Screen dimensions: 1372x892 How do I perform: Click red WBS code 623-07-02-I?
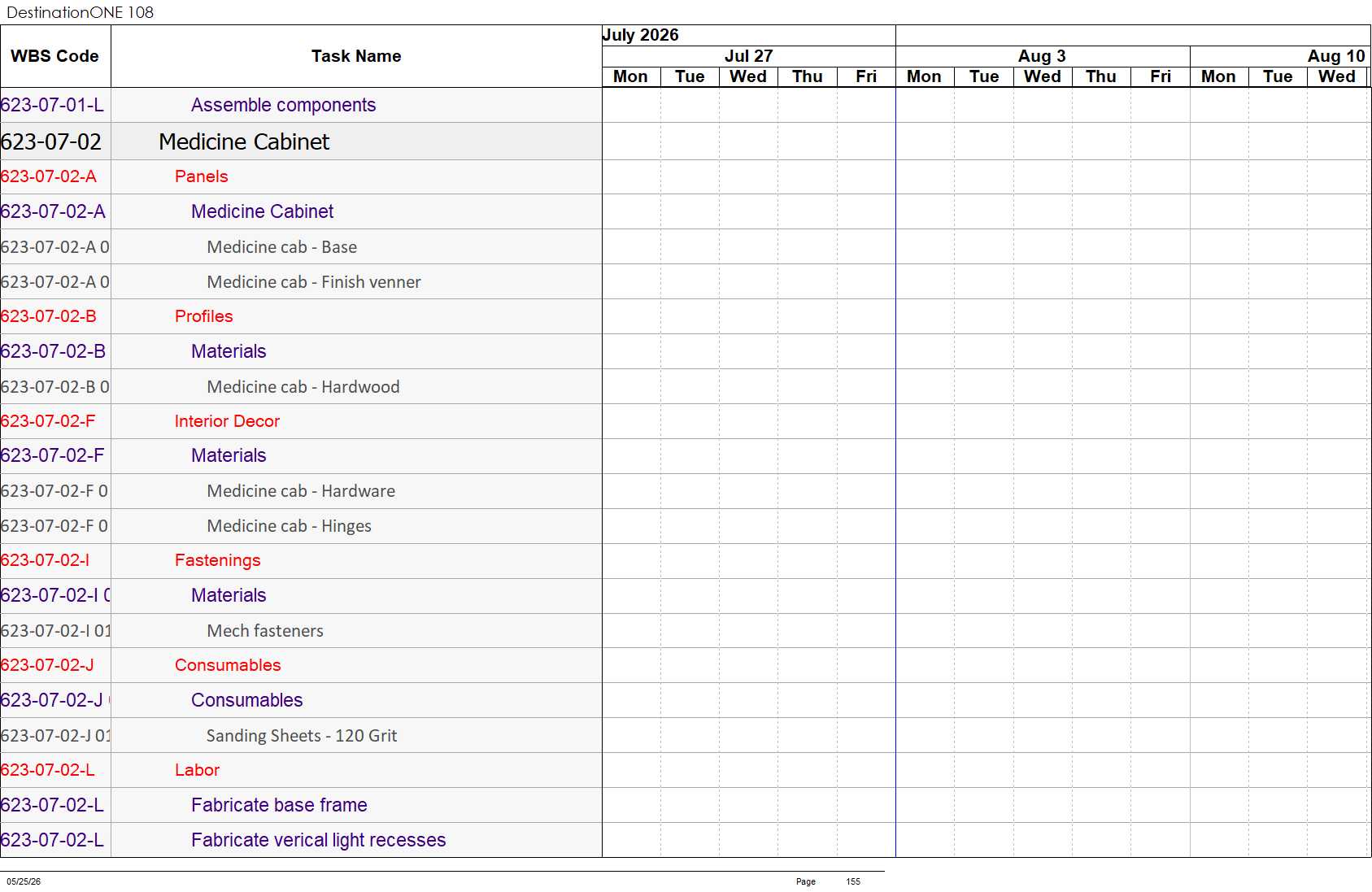click(45, 560)
